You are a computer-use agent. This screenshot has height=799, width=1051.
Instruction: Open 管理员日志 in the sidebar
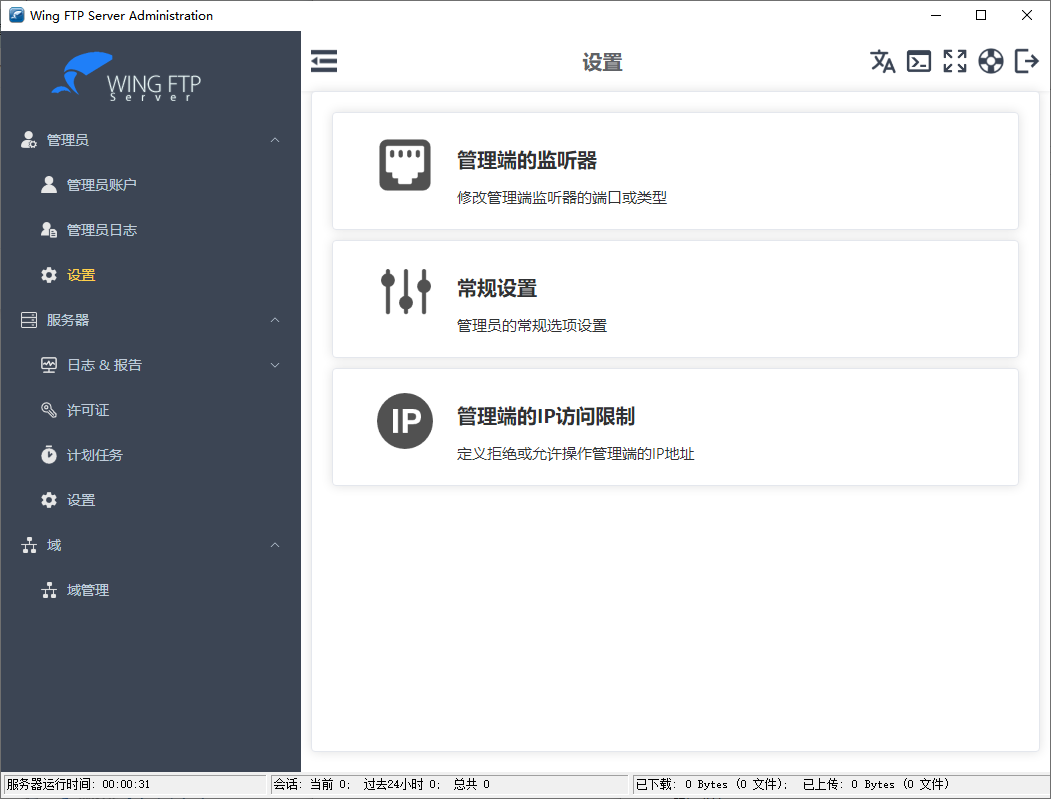[95, 229]
